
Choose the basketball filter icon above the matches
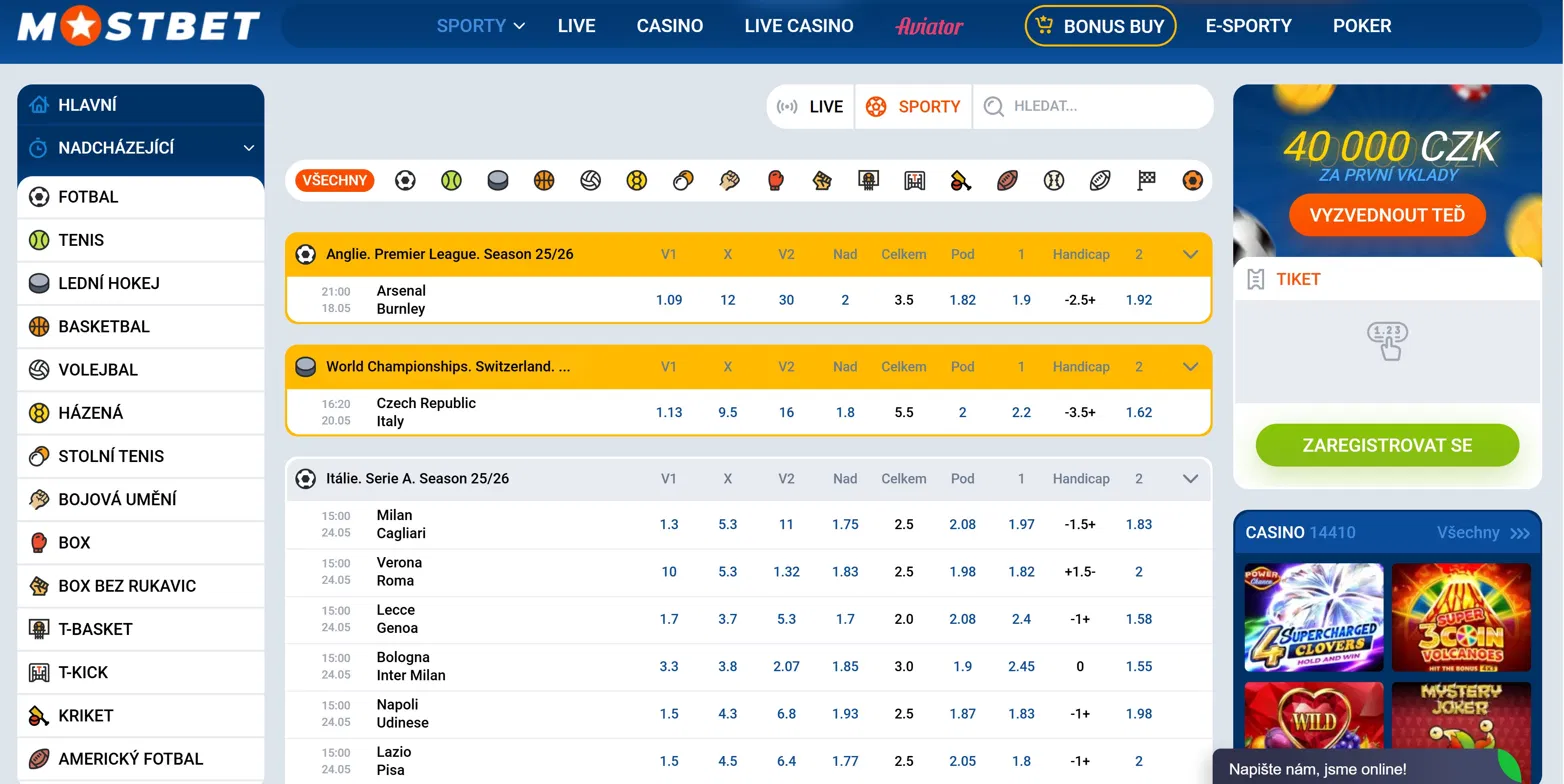click(544, 181)
